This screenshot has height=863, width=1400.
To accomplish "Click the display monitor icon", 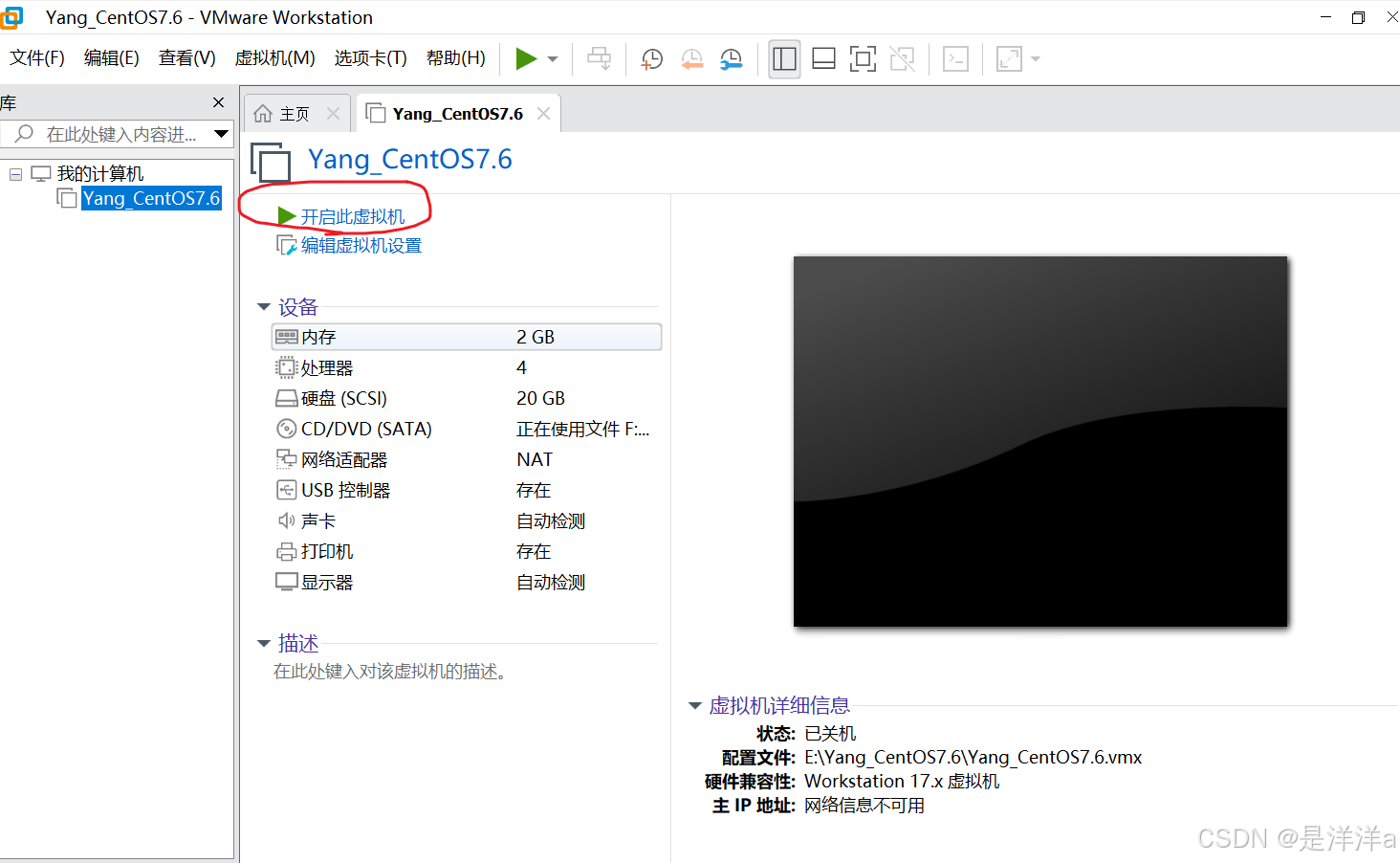I will click(x=286, y=582).
